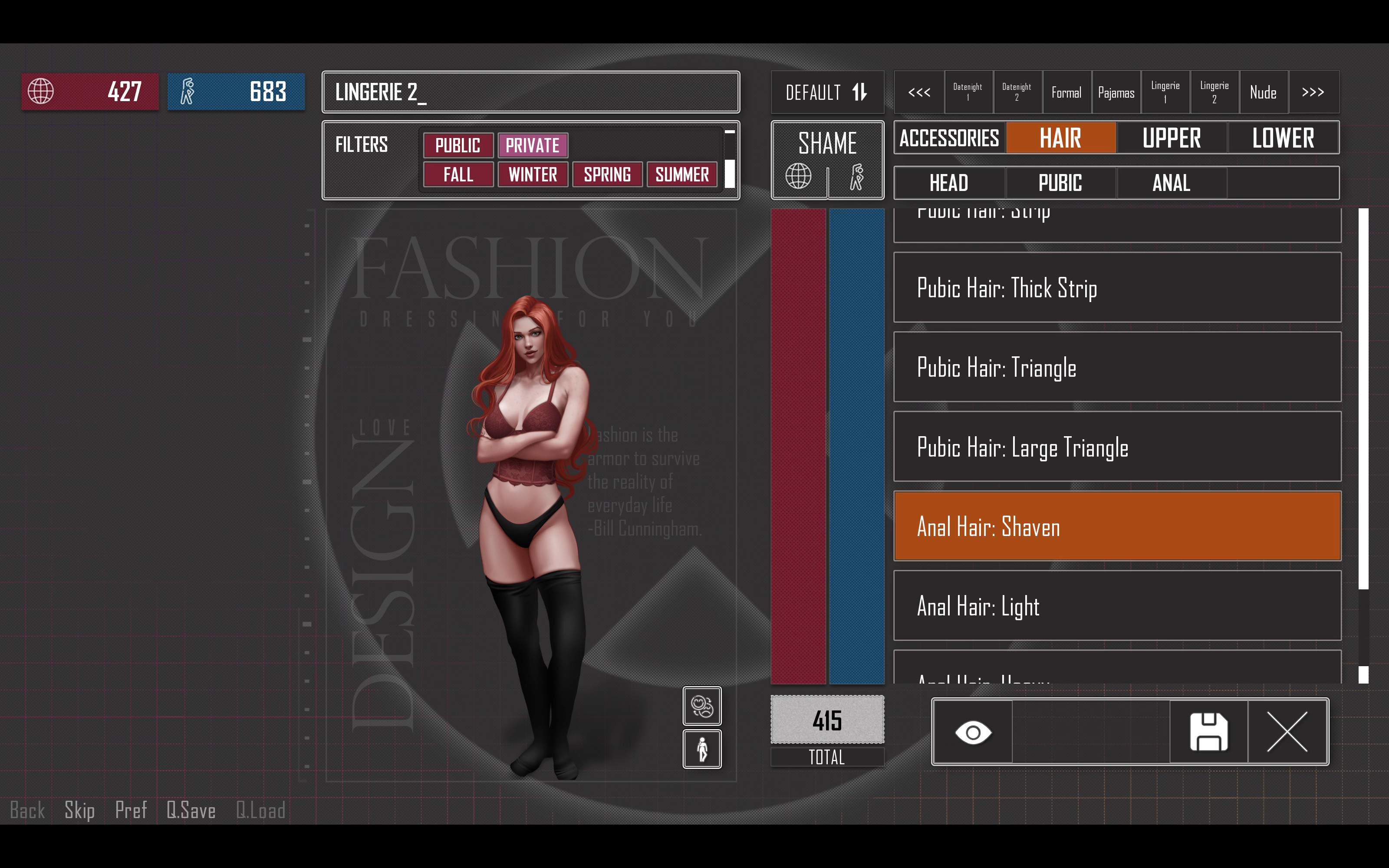The height and width of the screenshot is (868, 1389).
Task: Toggle the WINTER season filter
Action: tap(532, 174)
